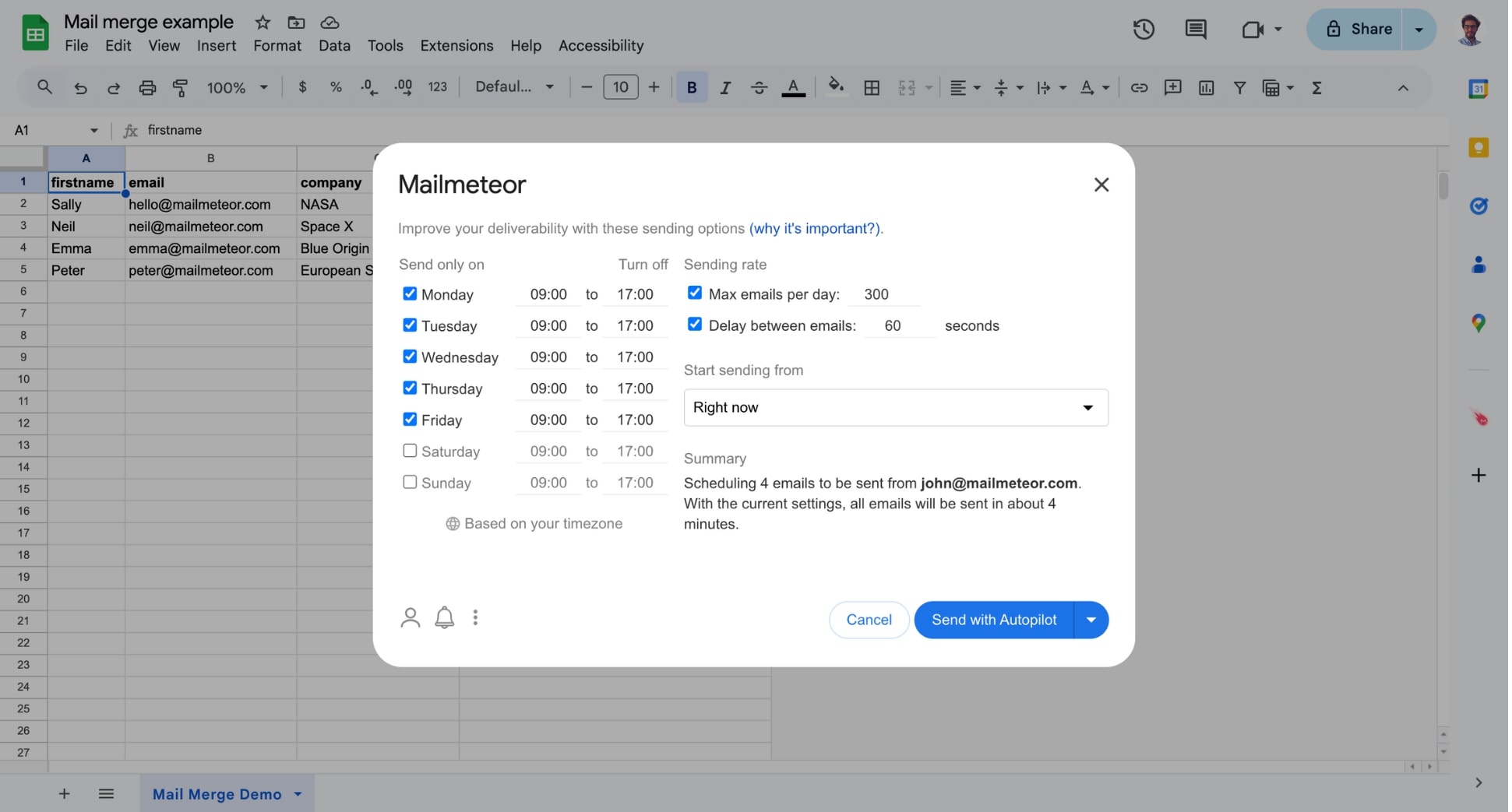The image size is (1512, 812).
Task: Open the font Default dropdown
Action: coord(514,87)
